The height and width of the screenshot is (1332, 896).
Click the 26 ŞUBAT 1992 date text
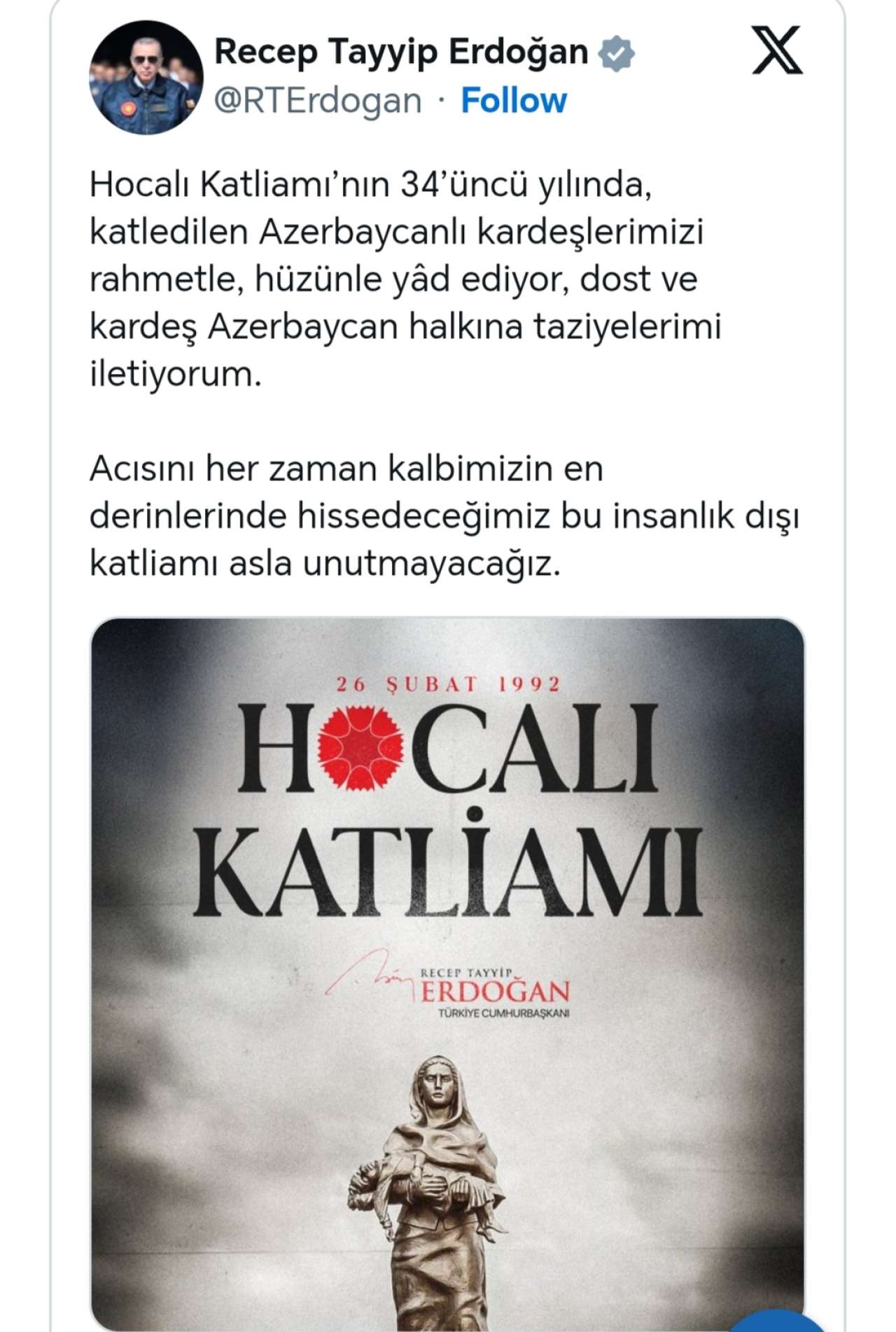pyautogui.click(x=449, y=684)
